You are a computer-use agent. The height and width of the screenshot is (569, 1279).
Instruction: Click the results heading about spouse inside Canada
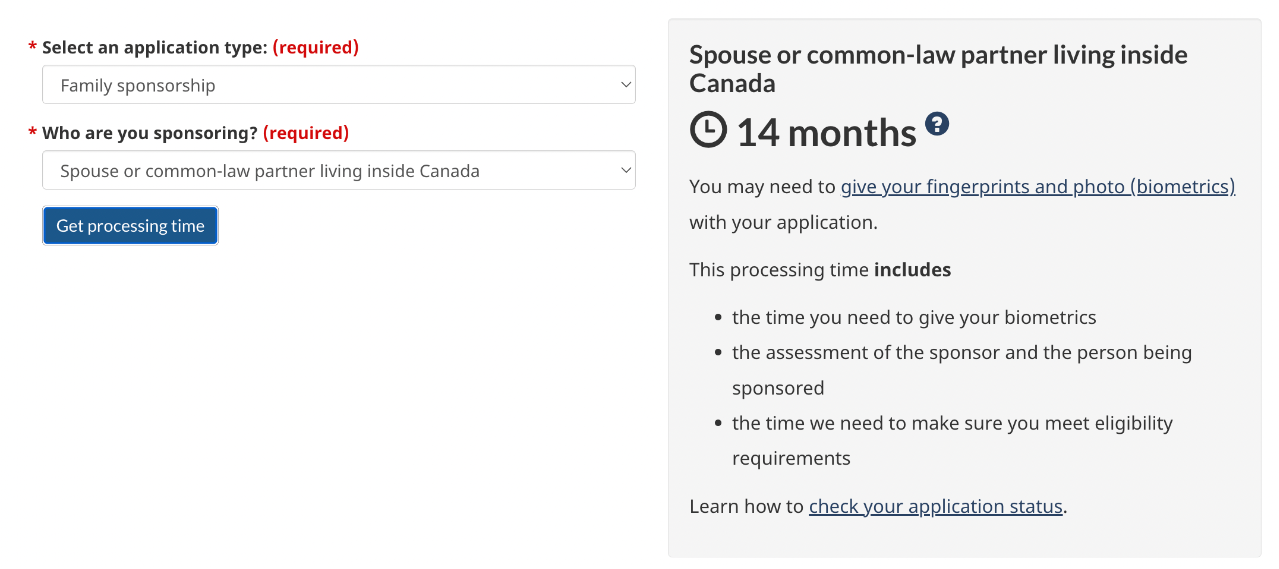click(937, 68)
